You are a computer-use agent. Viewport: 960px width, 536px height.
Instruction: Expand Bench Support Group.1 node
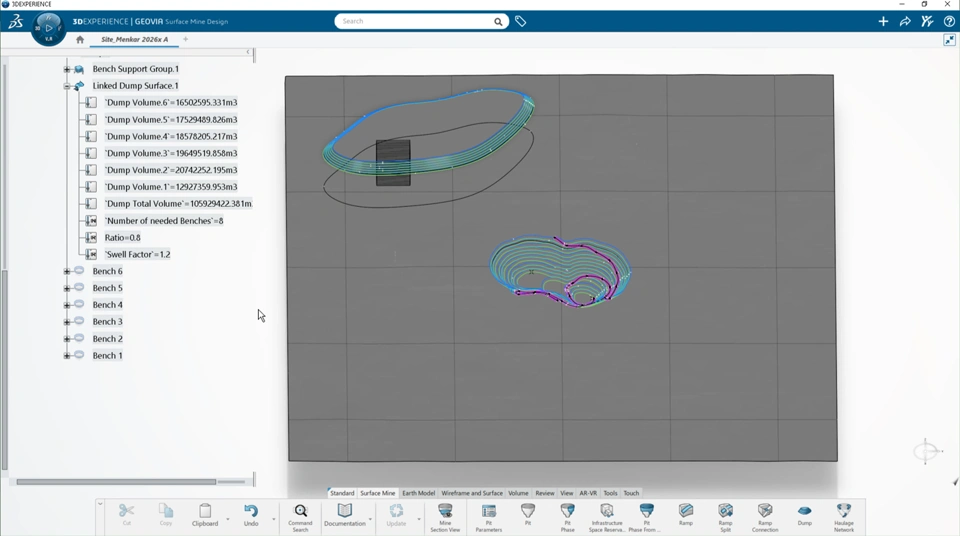click(67, 69)
